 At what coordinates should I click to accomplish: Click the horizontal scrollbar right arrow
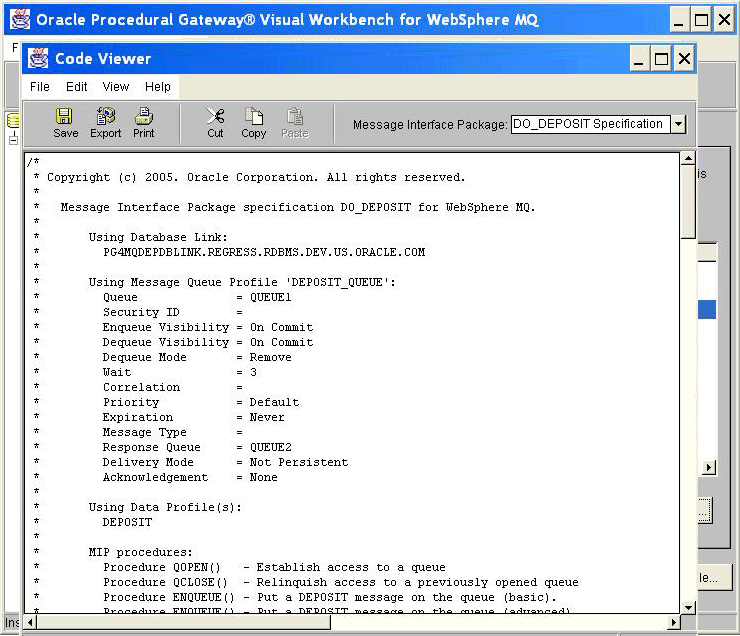pos(673,622)
